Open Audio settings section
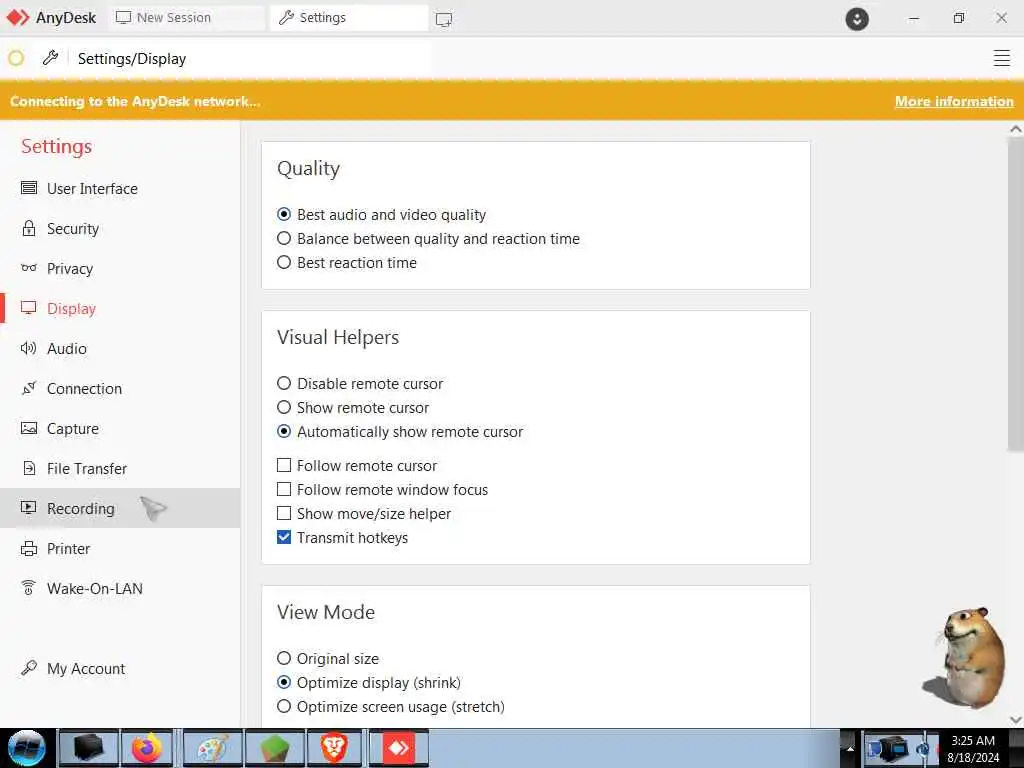 [x=120, y=348]
